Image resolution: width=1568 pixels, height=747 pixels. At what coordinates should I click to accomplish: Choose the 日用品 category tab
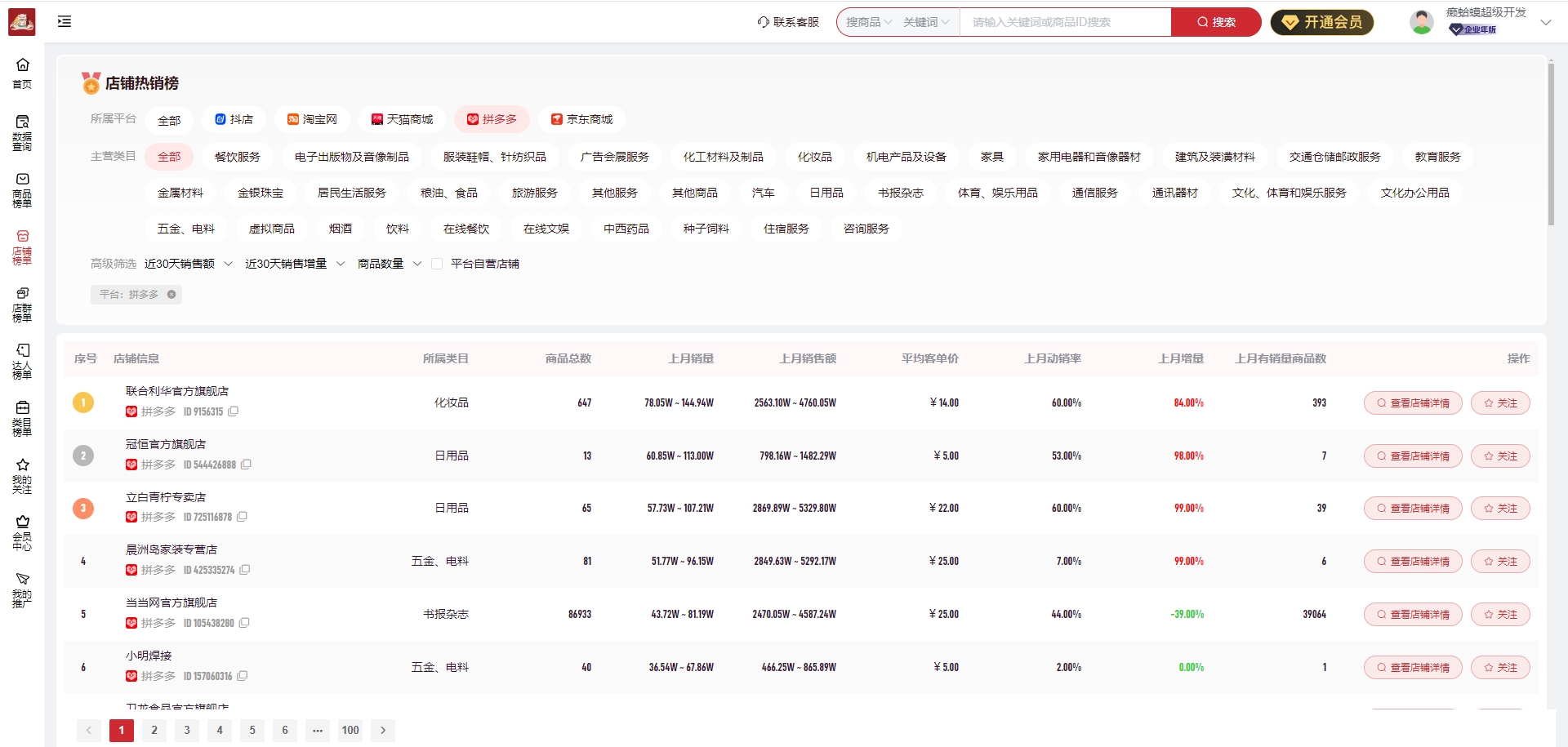click(x=826, y=193)
